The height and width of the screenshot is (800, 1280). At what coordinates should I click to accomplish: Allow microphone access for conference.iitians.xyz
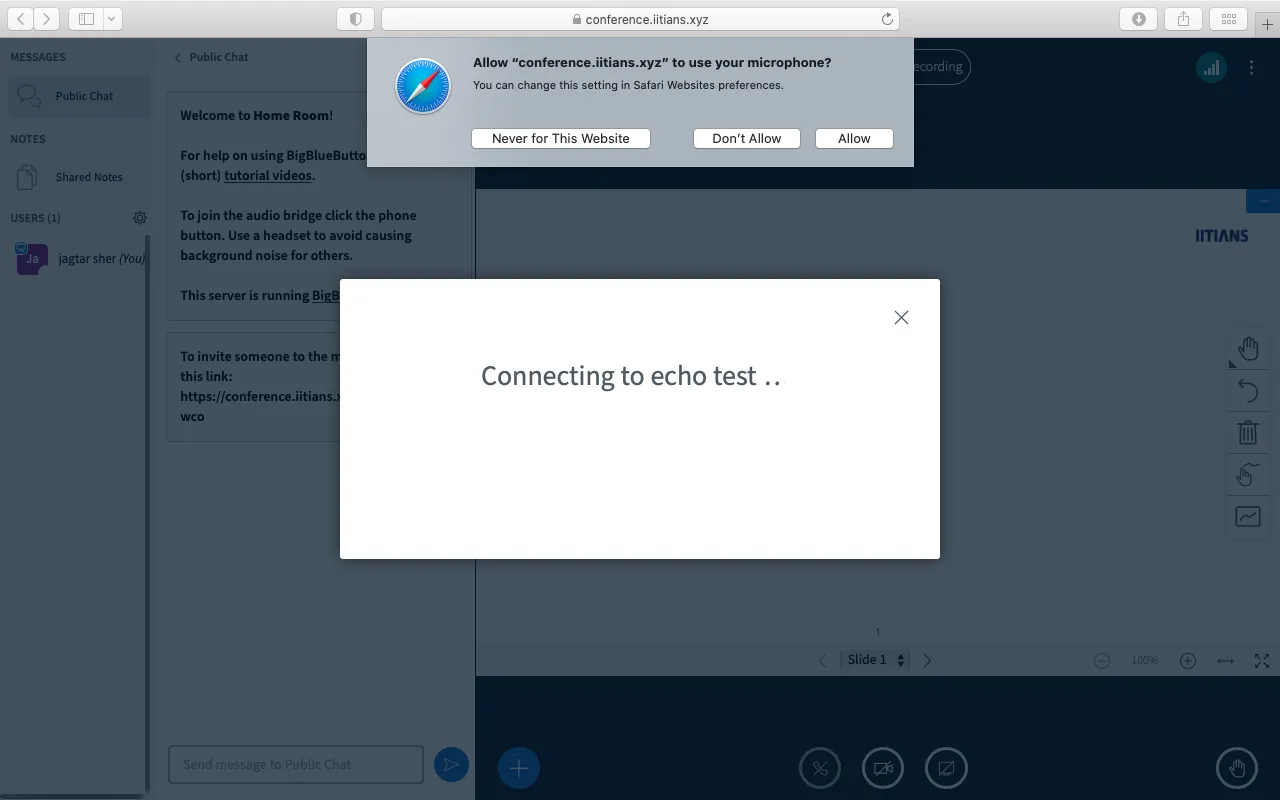(x=854, y=138)
